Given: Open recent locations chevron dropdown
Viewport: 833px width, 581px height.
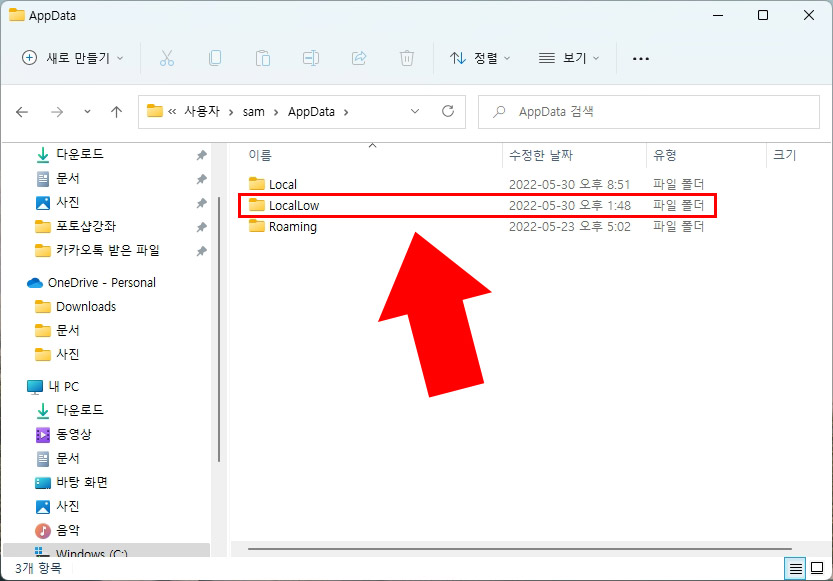Looking at the screenshot, I should 87,112.
